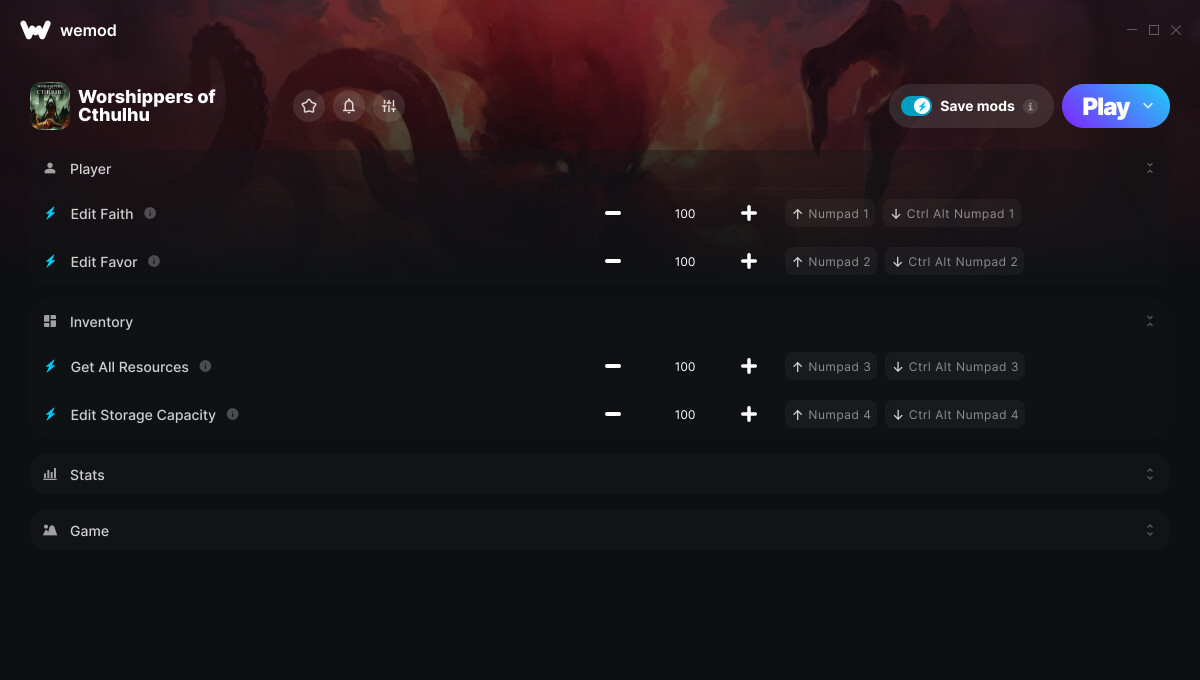Viewport: 1200px width, 680px height.
Task: Toggle the Save mods switch
Action: [x=916, y=106]
